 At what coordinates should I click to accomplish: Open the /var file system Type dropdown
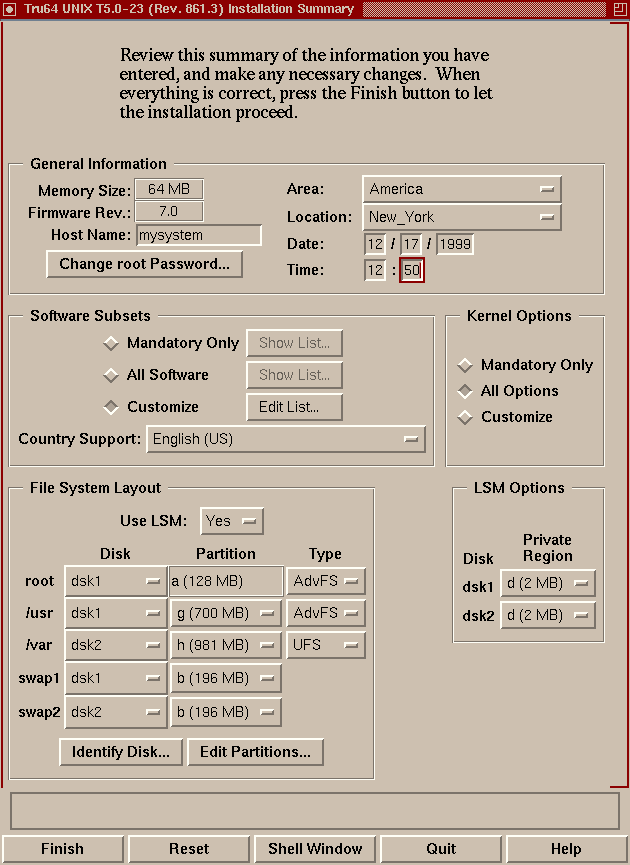[325, 645]
